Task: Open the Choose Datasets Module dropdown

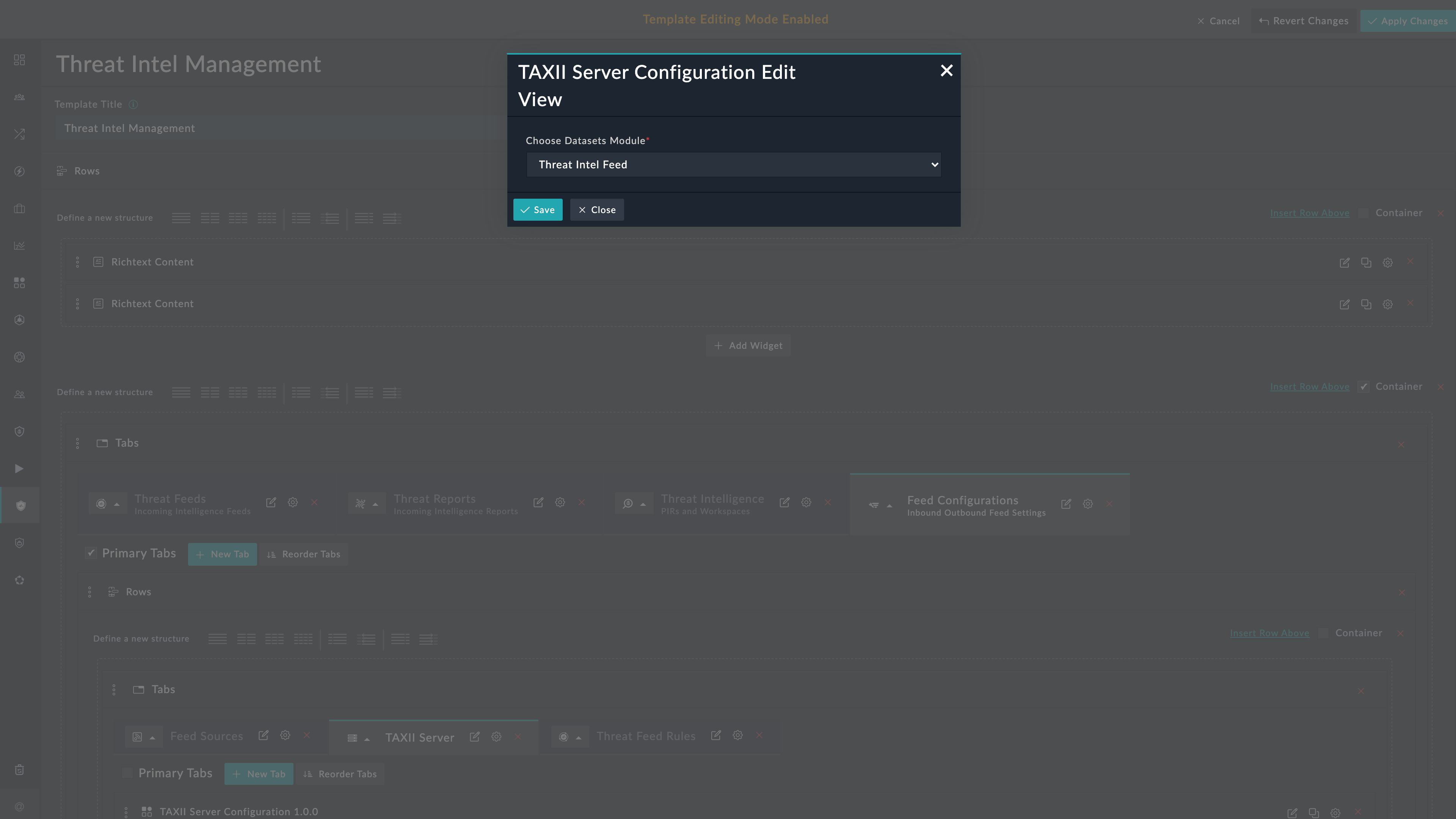Action: [733, 165]
